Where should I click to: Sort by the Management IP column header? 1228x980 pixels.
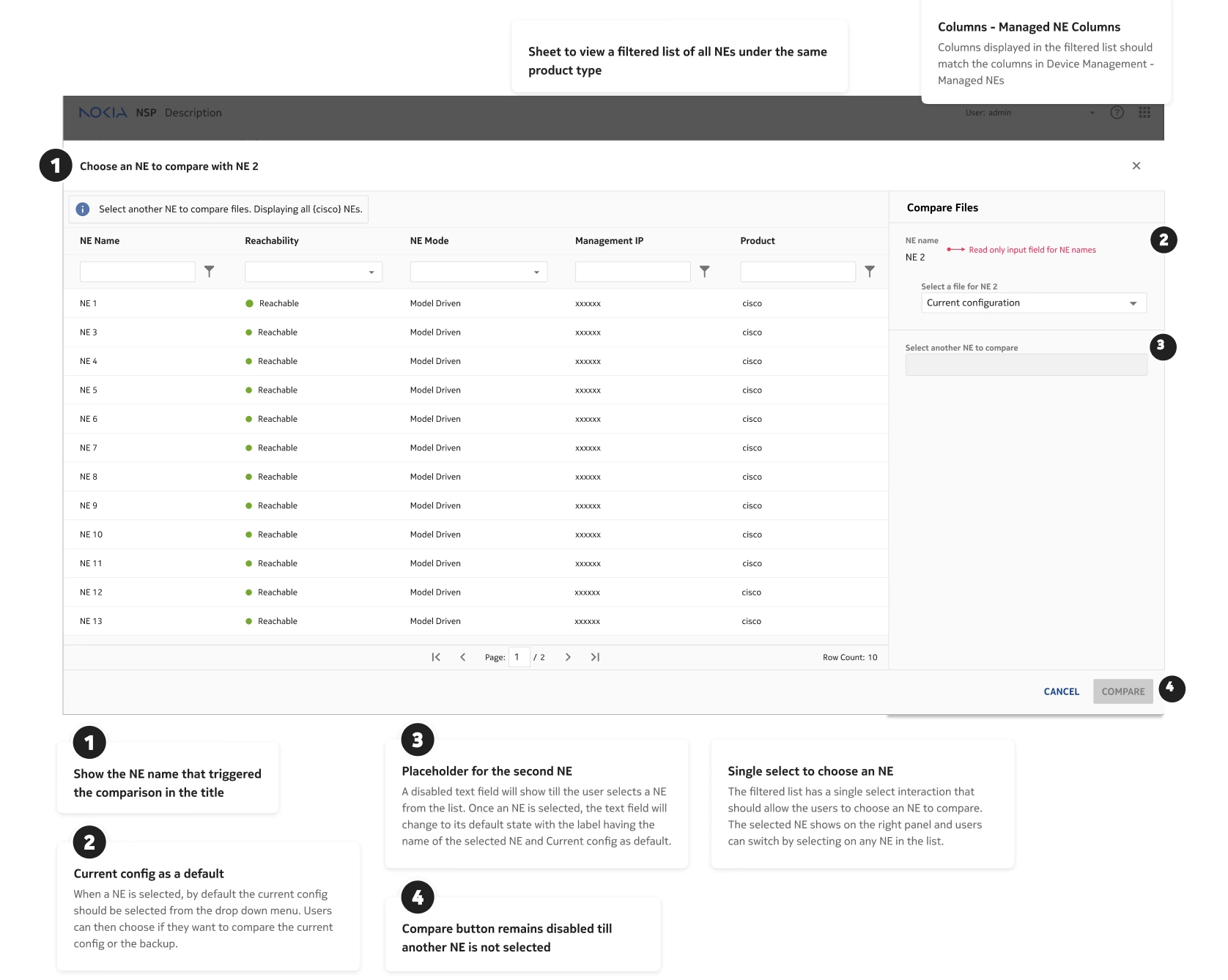pos(609,241)
